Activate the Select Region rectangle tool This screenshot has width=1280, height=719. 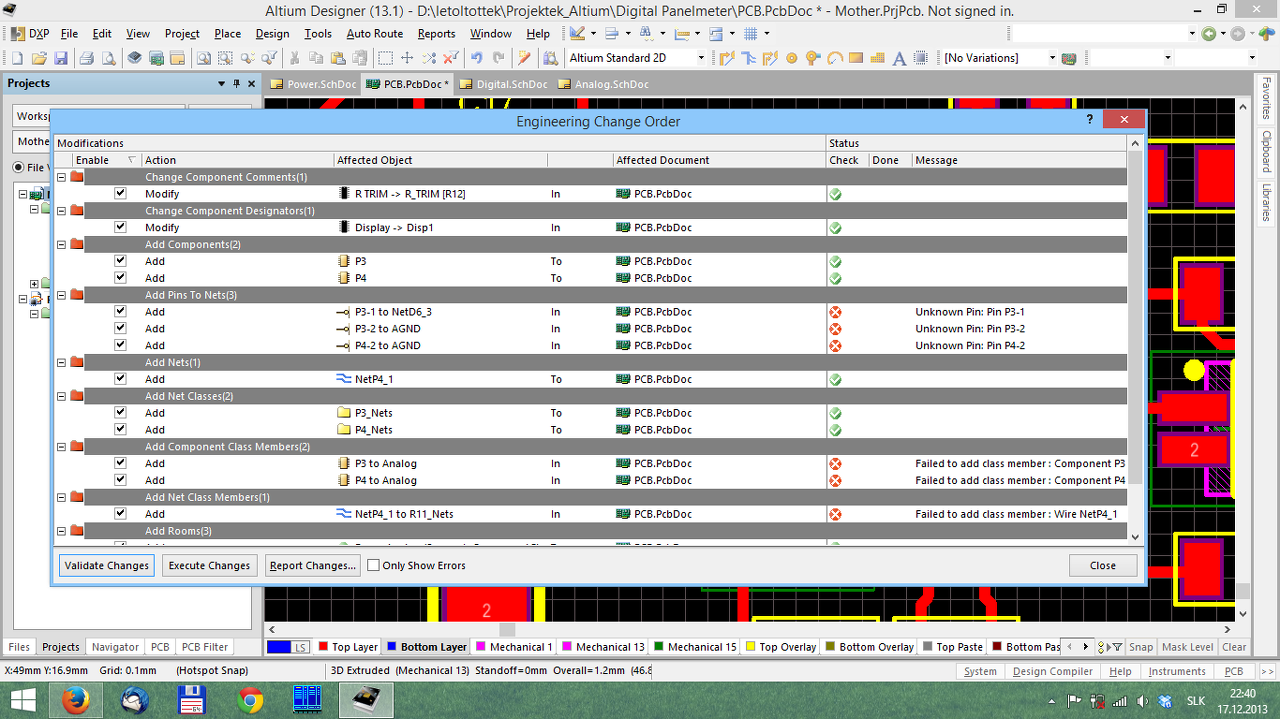pos(385,58)
